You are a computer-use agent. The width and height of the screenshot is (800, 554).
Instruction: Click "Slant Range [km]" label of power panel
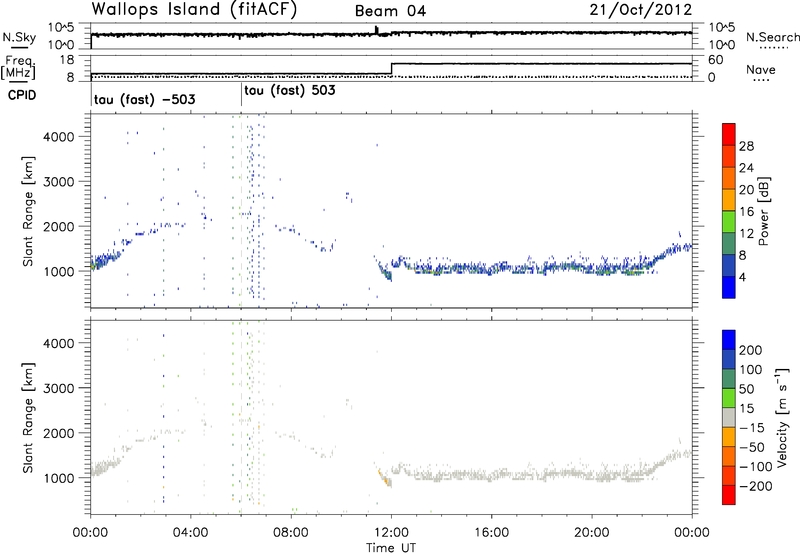pyautogui.click(x=28, y=211)
